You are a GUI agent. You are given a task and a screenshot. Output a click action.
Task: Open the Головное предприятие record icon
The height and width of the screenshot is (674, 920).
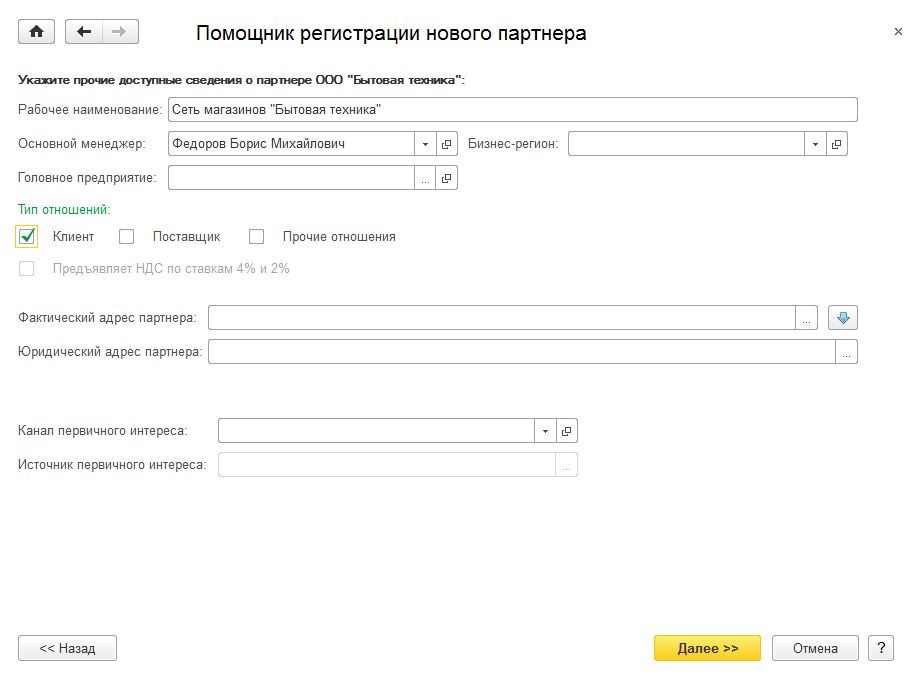coord(447,178)
